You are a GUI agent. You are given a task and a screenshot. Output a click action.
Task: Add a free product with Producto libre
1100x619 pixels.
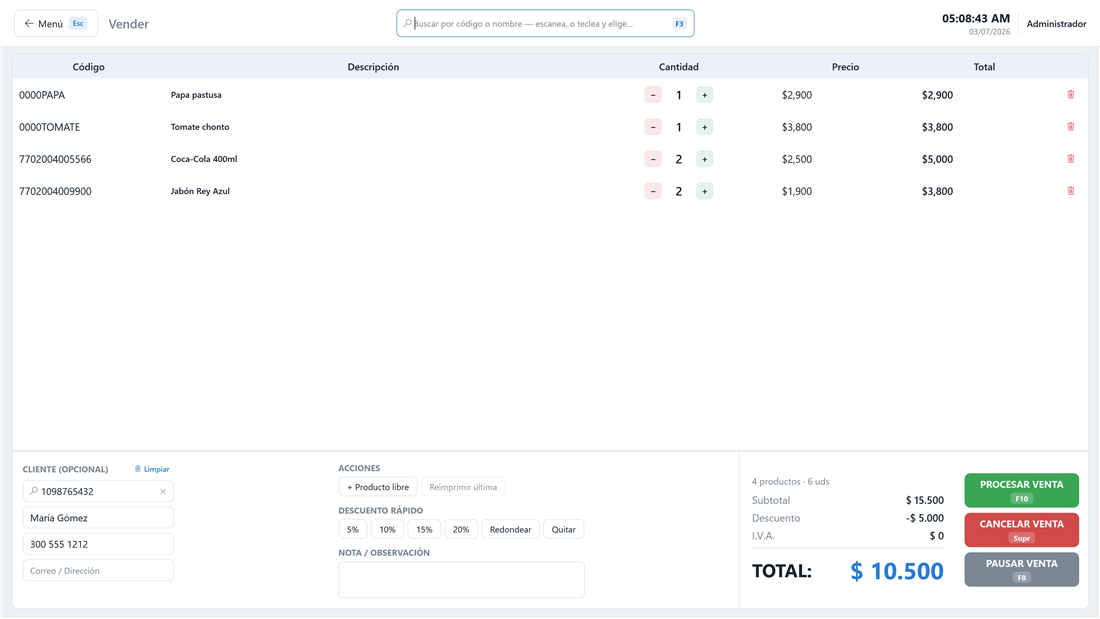(x=378, y=487)
